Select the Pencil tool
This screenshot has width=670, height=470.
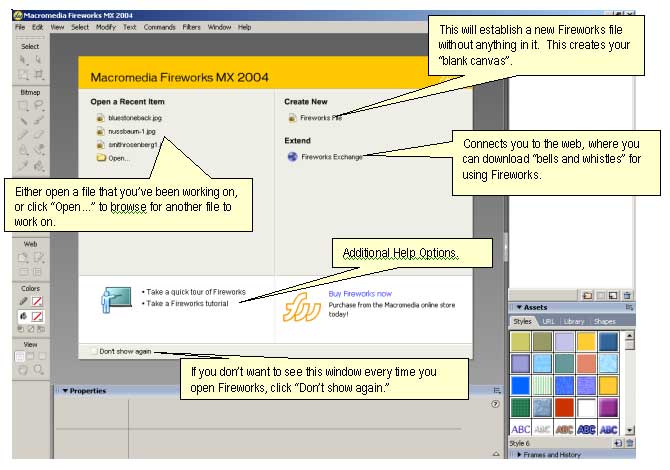[x=23, y=135]
